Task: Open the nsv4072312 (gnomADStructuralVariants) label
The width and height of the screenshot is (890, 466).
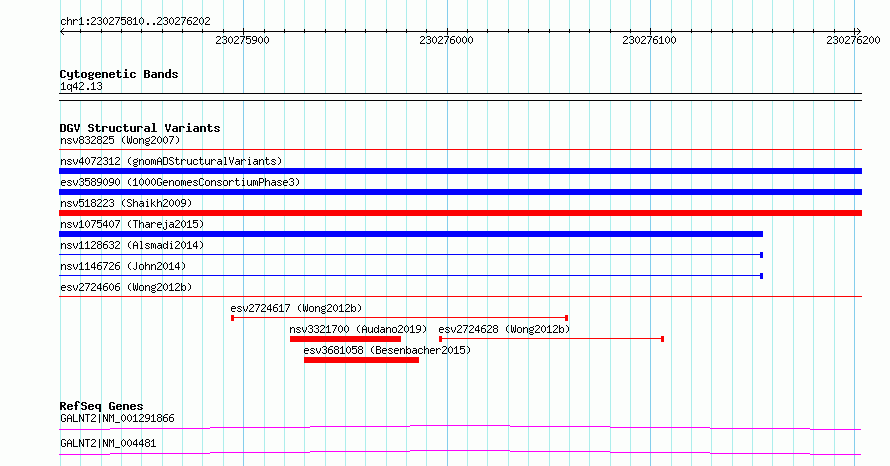Action: (171, 161)
